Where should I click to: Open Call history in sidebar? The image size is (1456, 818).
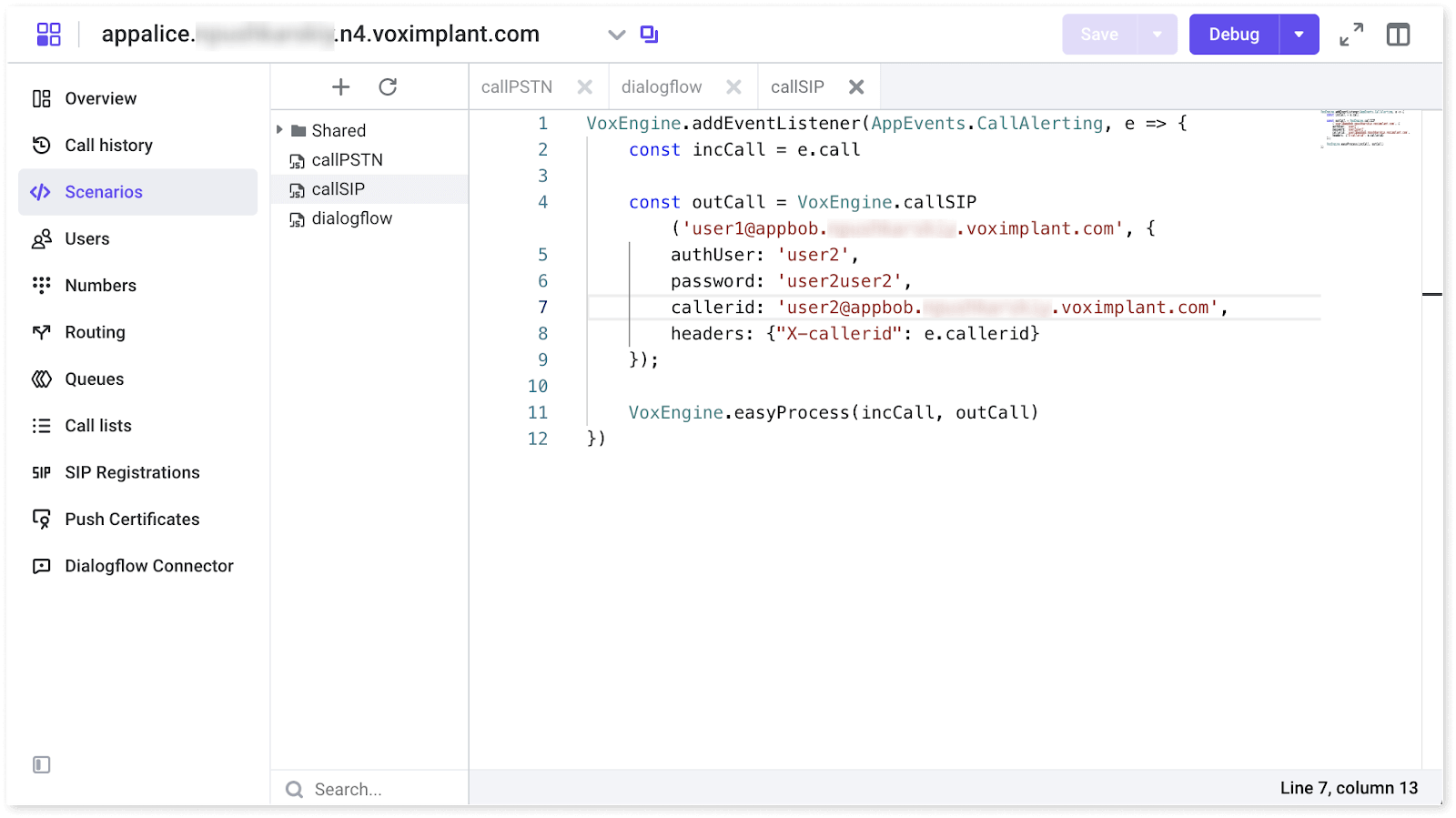[x=108, y=146]
